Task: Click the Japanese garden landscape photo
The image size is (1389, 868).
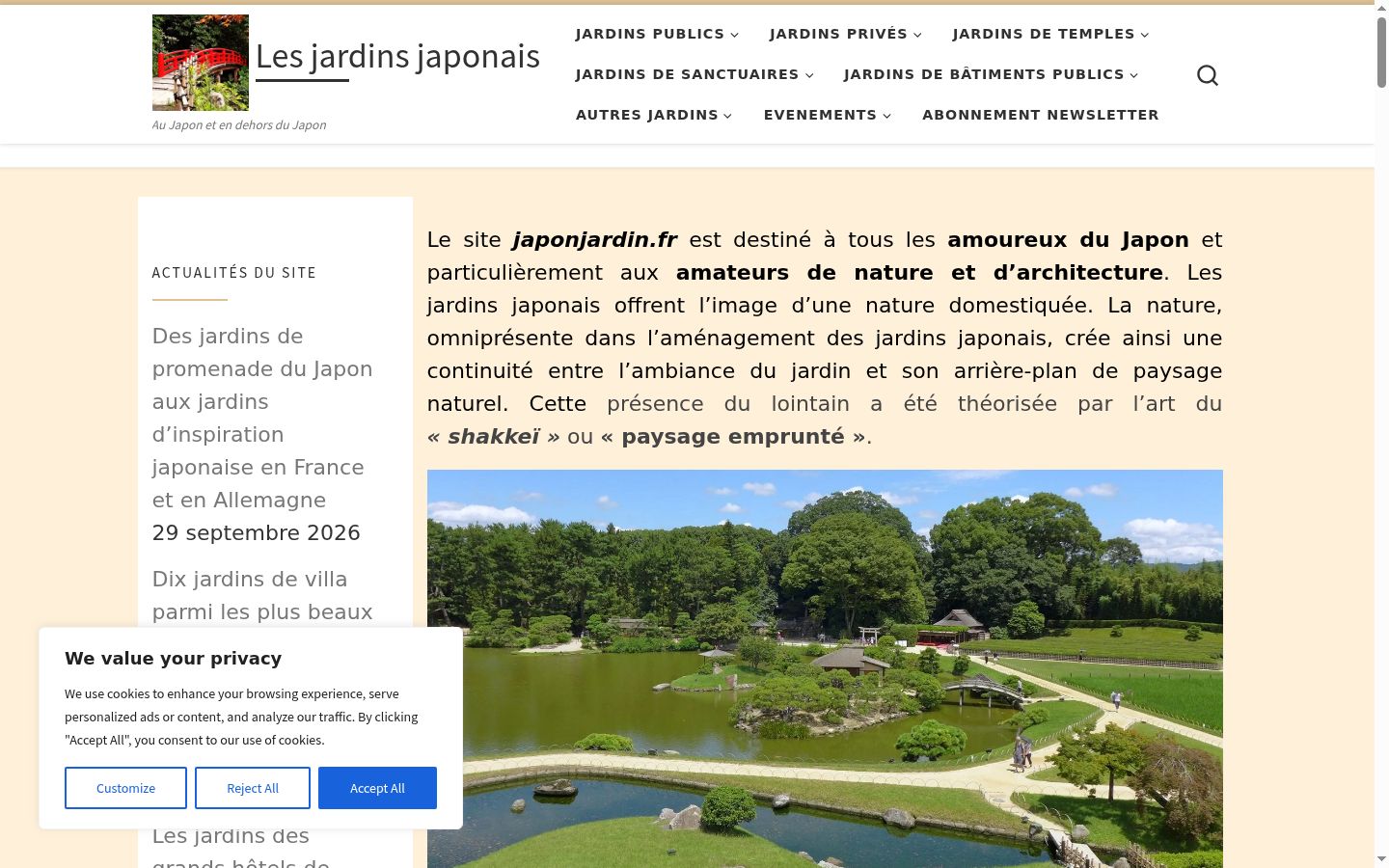Action: (x=825, y=668)
